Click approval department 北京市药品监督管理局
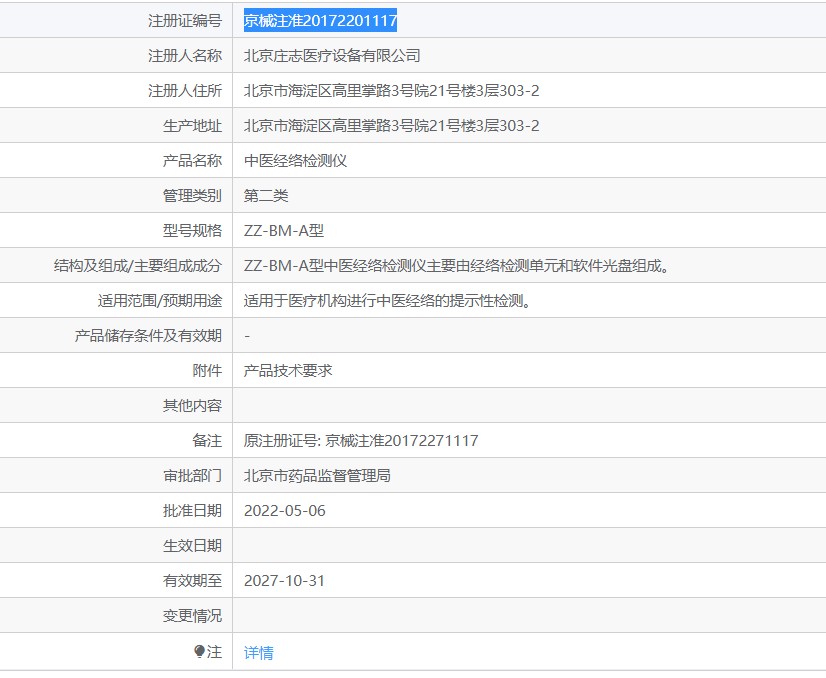Image resolution: width=826 pixels, height=678 pixels. point(317,476)
